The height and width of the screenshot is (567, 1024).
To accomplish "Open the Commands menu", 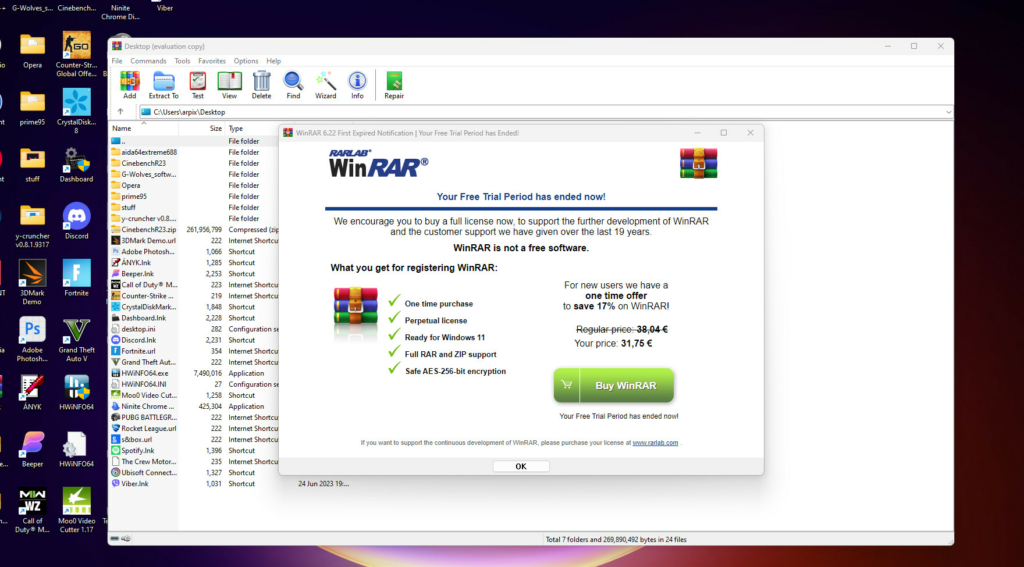I will [148, 61].
